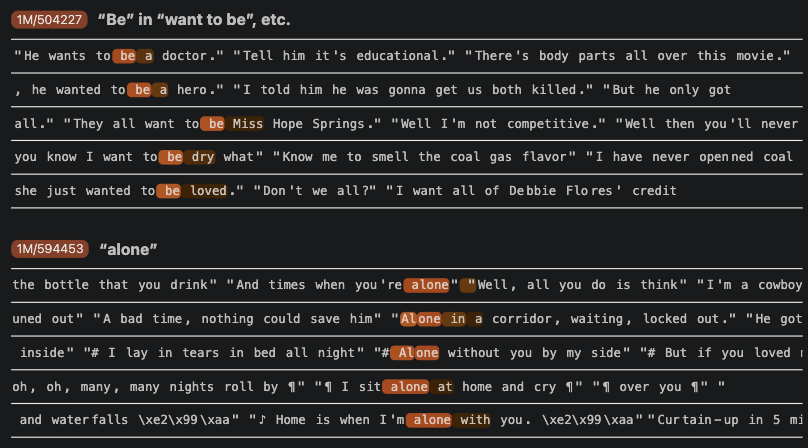Select highlighted "be" token in doctor example

126,56
